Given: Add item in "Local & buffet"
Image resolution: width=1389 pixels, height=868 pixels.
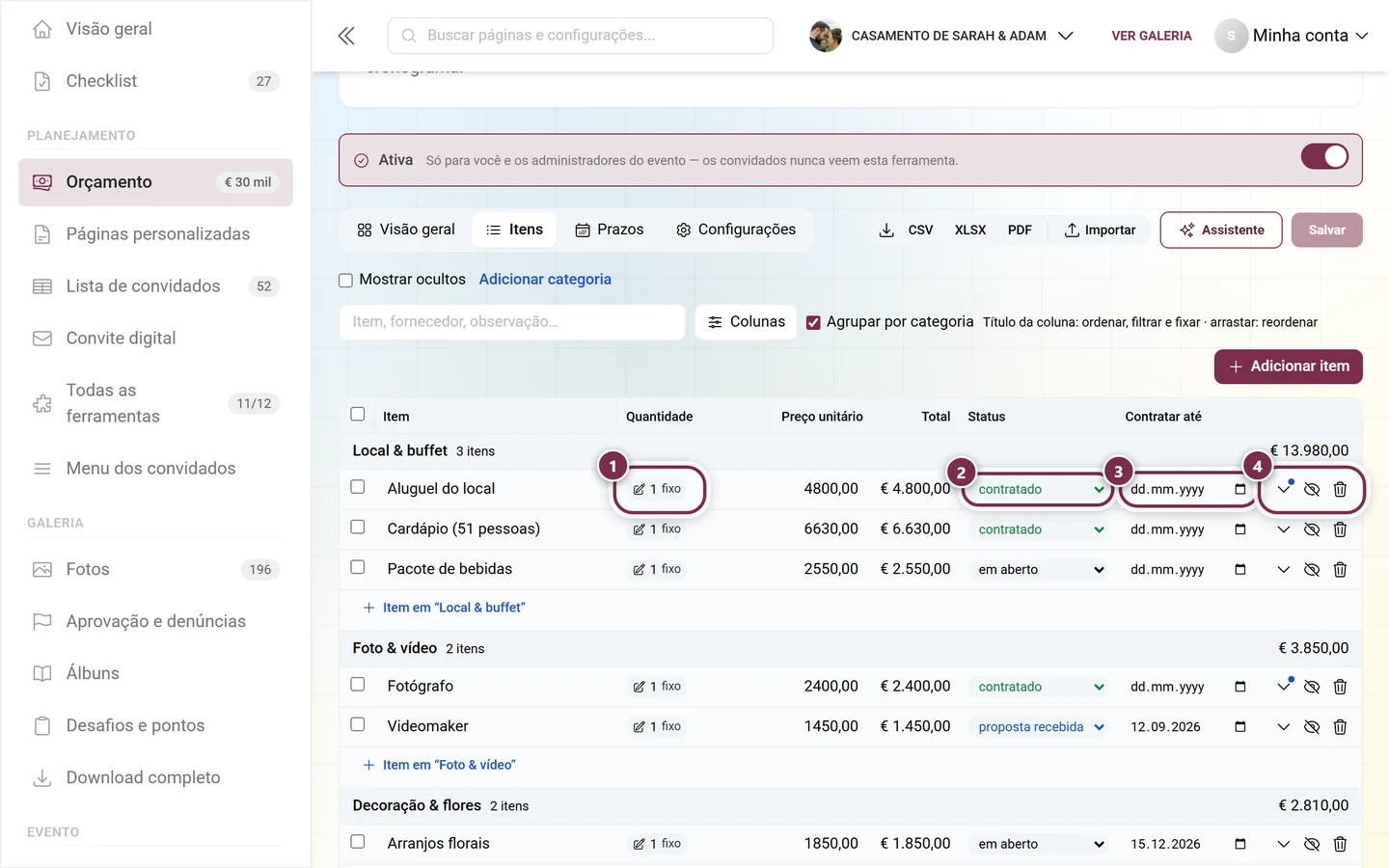Looking at the screenshot, I should (444, 608).
